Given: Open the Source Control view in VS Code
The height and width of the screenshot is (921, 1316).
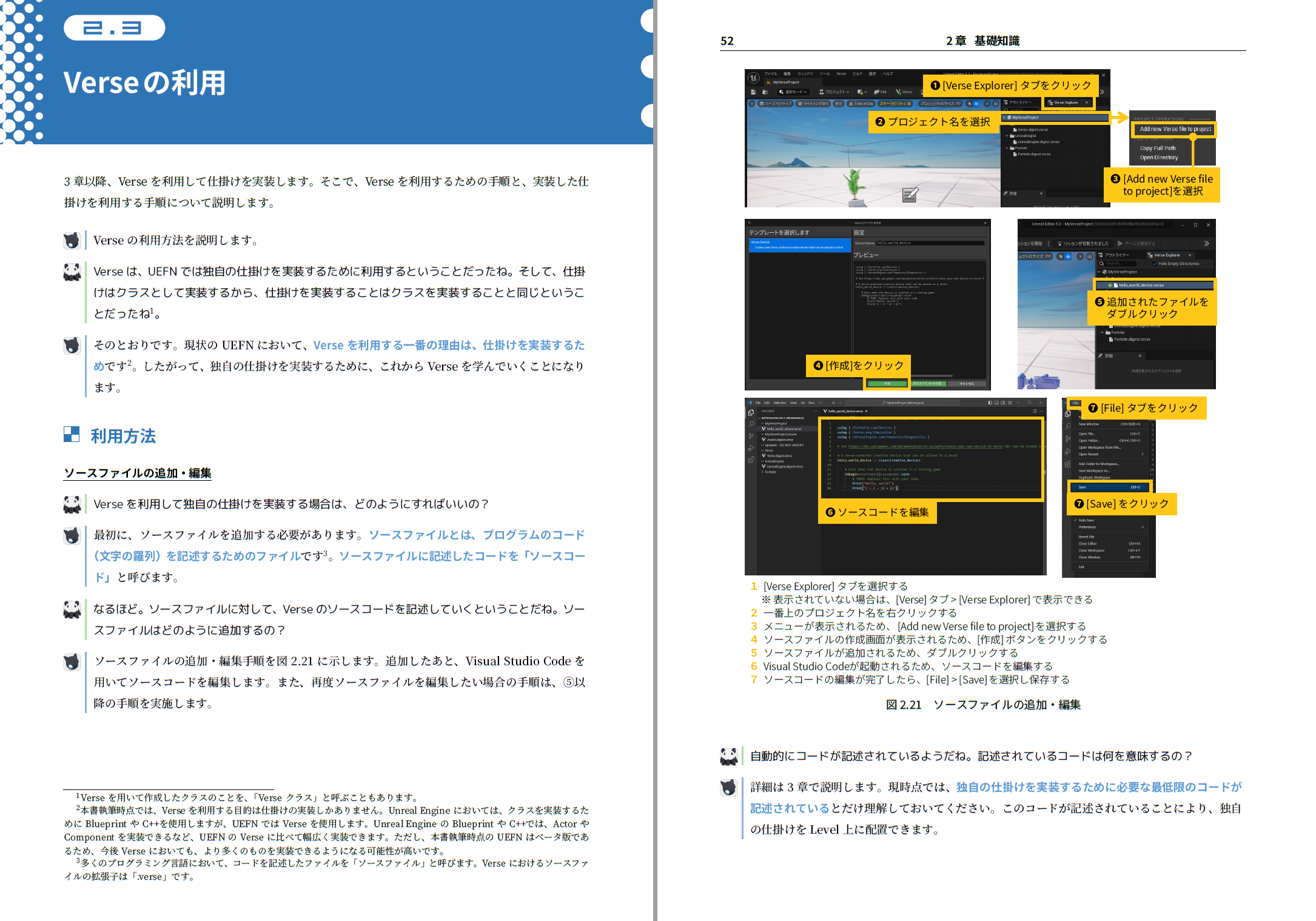Looking at the screenshot, I should click(x=750, y=435).
